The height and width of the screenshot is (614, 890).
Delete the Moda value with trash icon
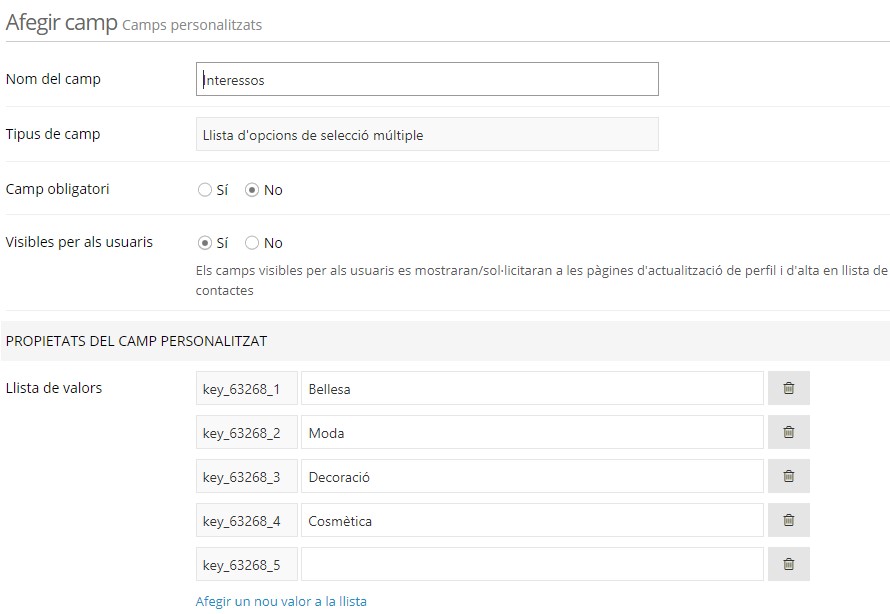click(x=788, y=433)
